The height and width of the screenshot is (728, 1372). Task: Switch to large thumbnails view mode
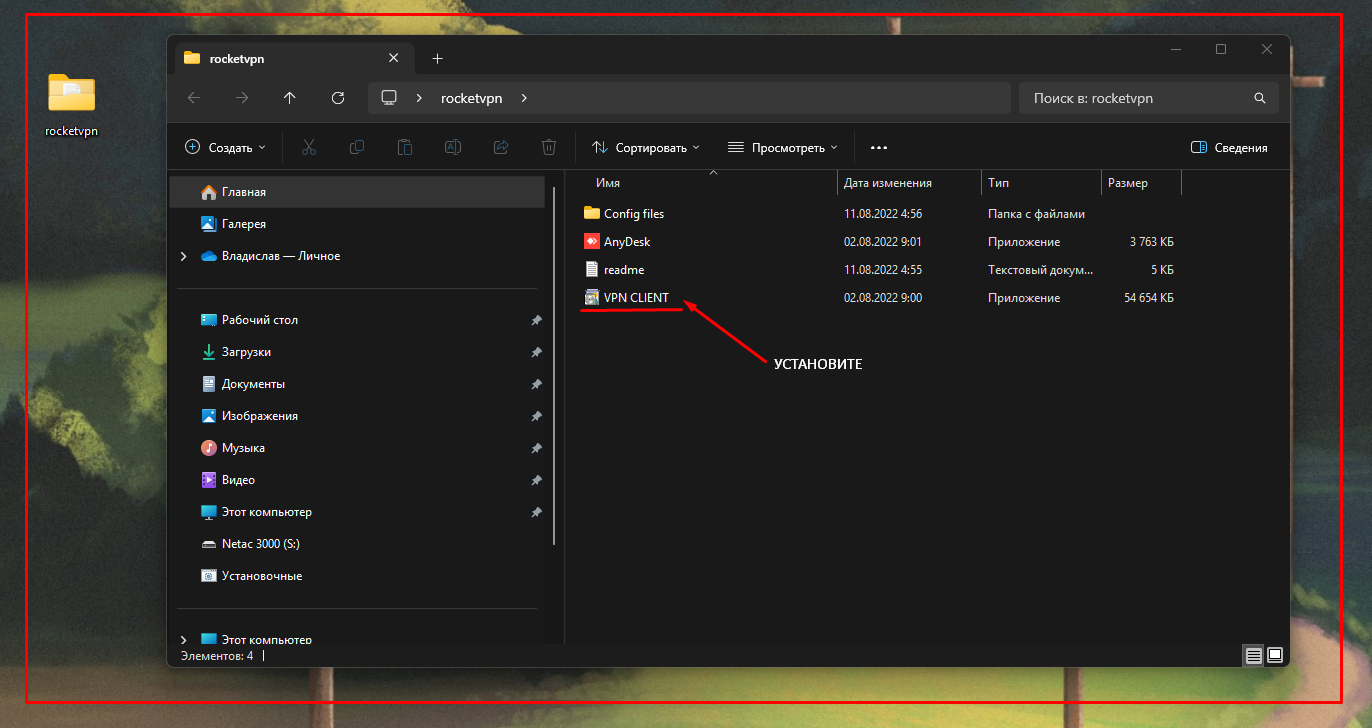point(1275,655)
